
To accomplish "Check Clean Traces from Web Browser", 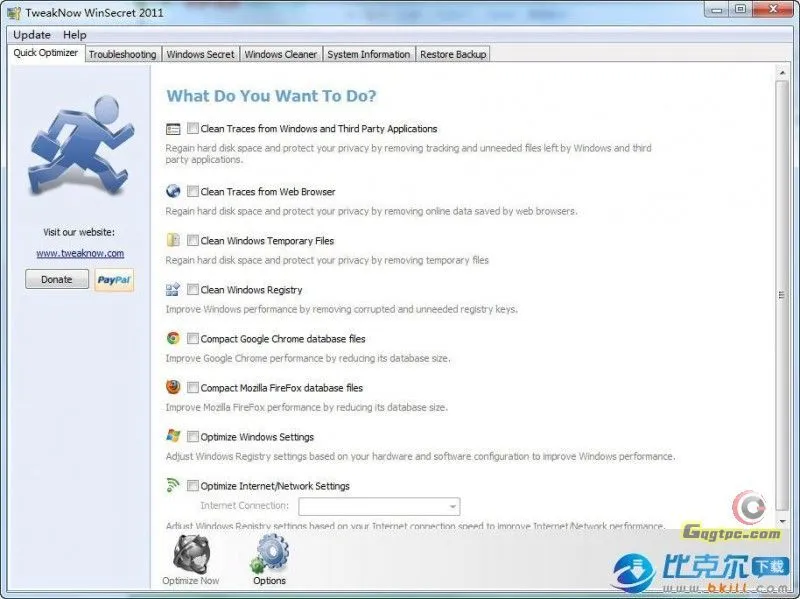I will [x=193, y=192].
